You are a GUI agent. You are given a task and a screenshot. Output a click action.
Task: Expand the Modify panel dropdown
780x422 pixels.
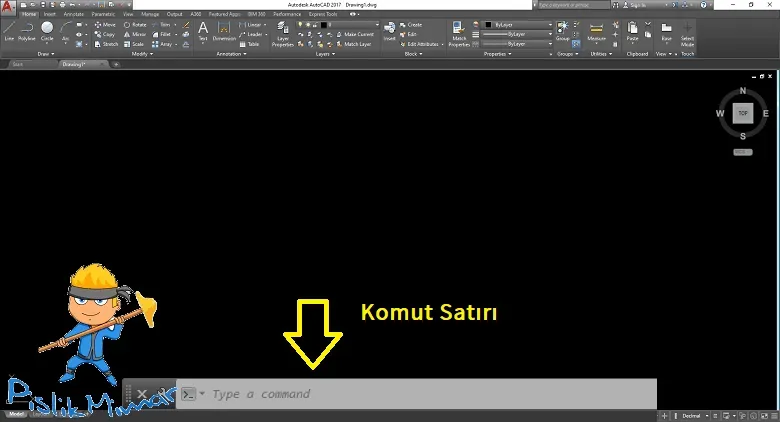coord(142,54)
